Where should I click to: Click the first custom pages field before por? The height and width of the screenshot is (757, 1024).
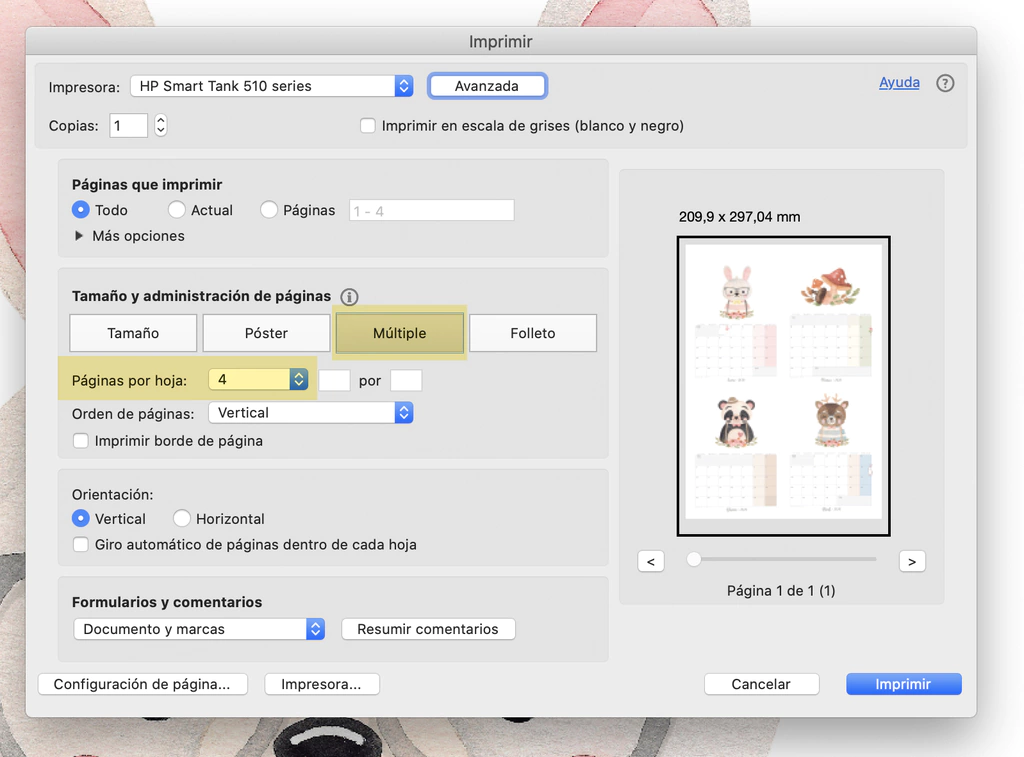pyautogui.click(x=334, y=380)
